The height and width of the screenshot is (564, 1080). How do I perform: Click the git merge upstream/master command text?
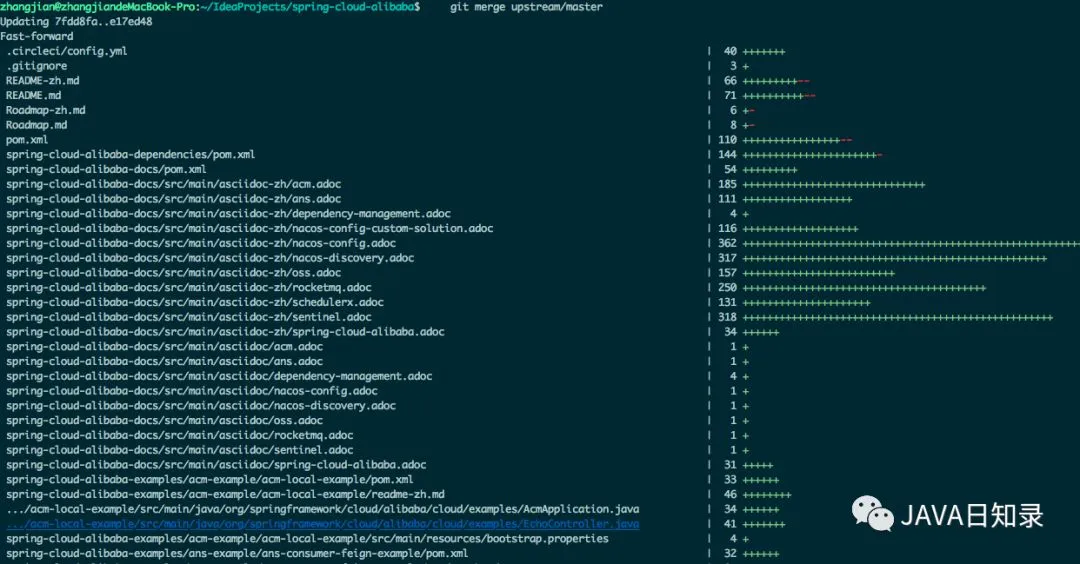tap(526, 7)
